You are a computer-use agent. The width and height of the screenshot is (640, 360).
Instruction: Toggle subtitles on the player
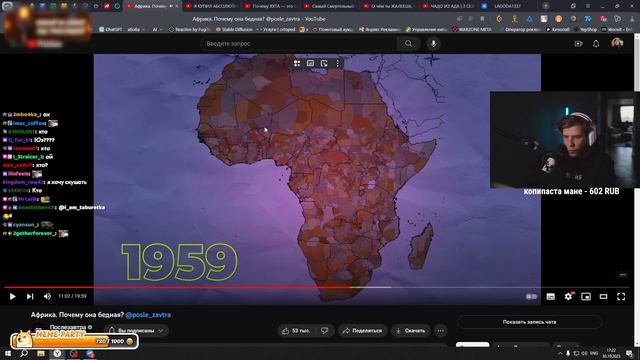click(551, 297)
